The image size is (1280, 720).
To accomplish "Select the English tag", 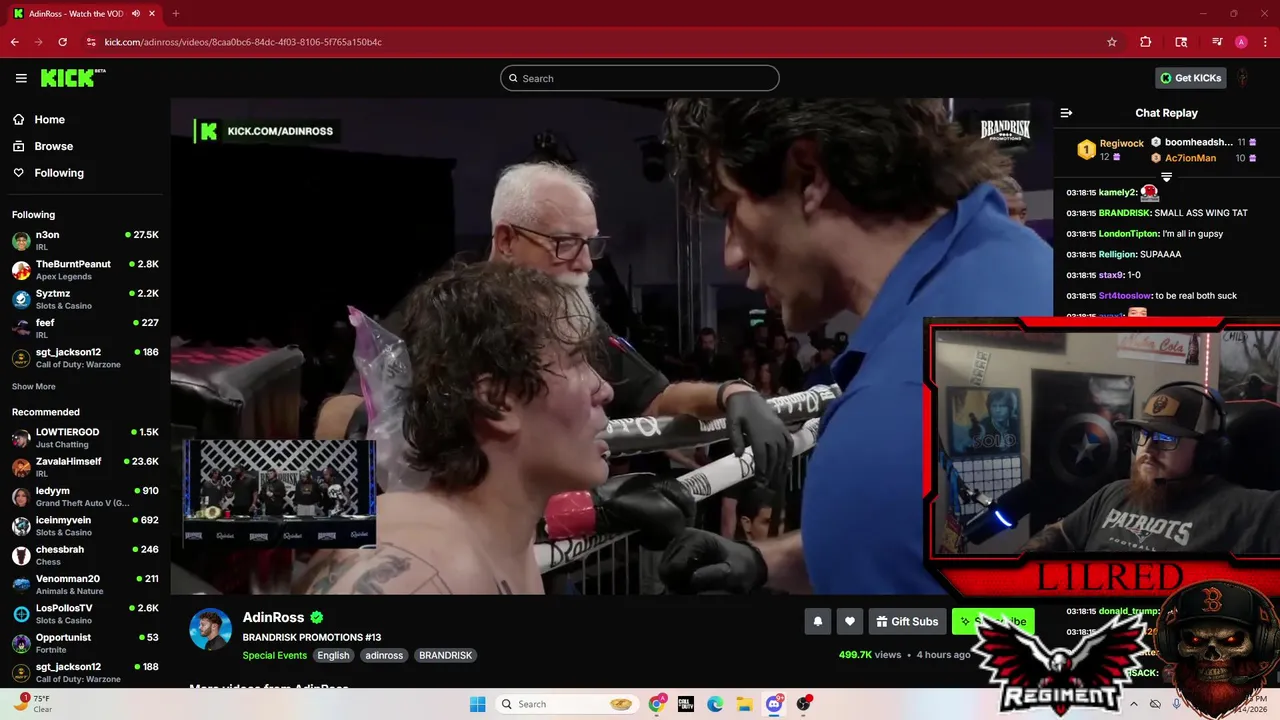I will tap(333, 656).
